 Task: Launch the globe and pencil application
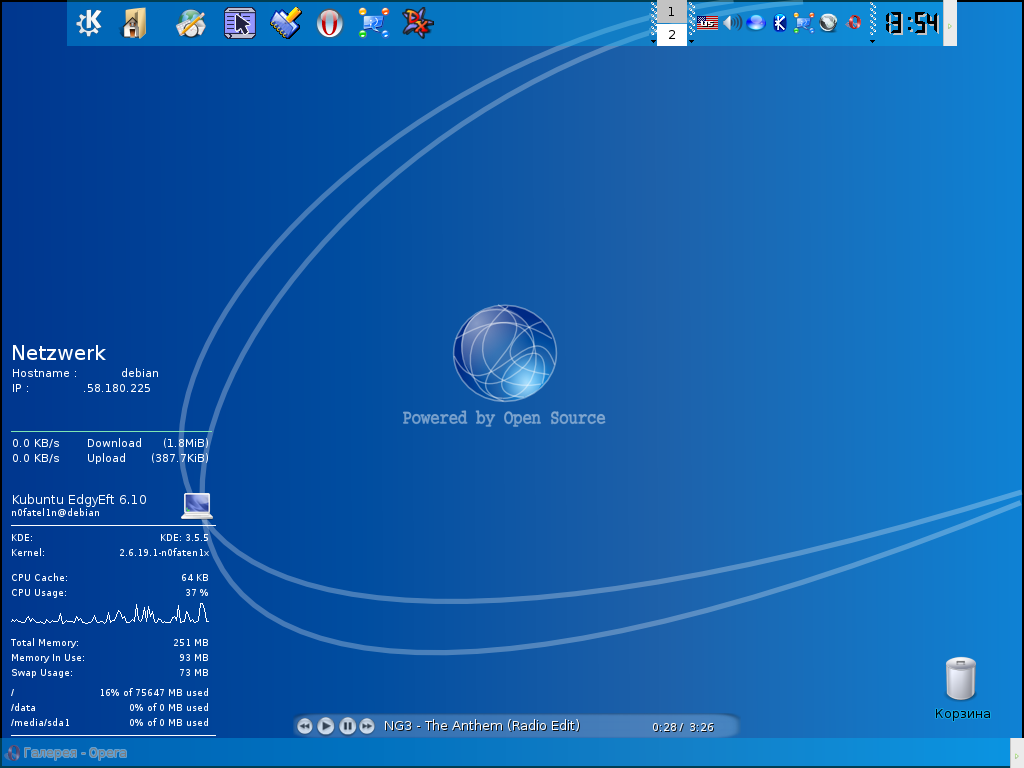point(191,23)
